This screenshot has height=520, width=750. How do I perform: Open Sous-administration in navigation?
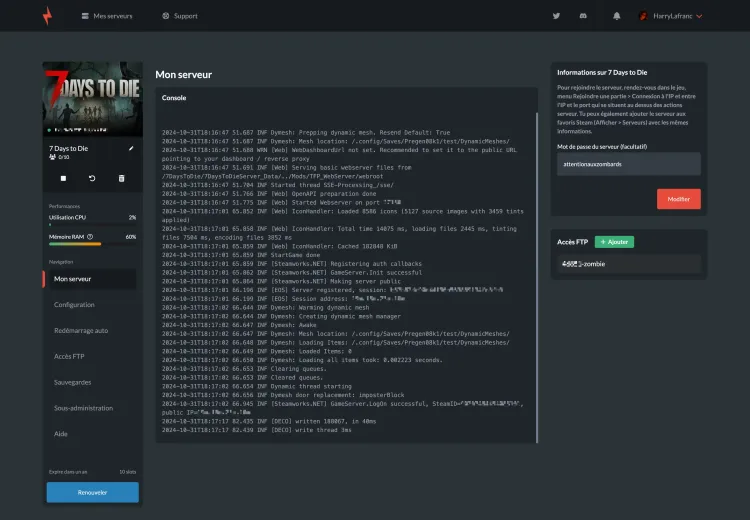(84, 408)
